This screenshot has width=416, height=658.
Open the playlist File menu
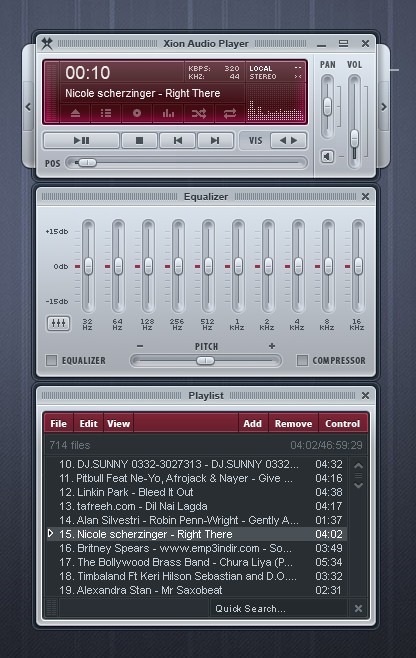tap(58, 423)
